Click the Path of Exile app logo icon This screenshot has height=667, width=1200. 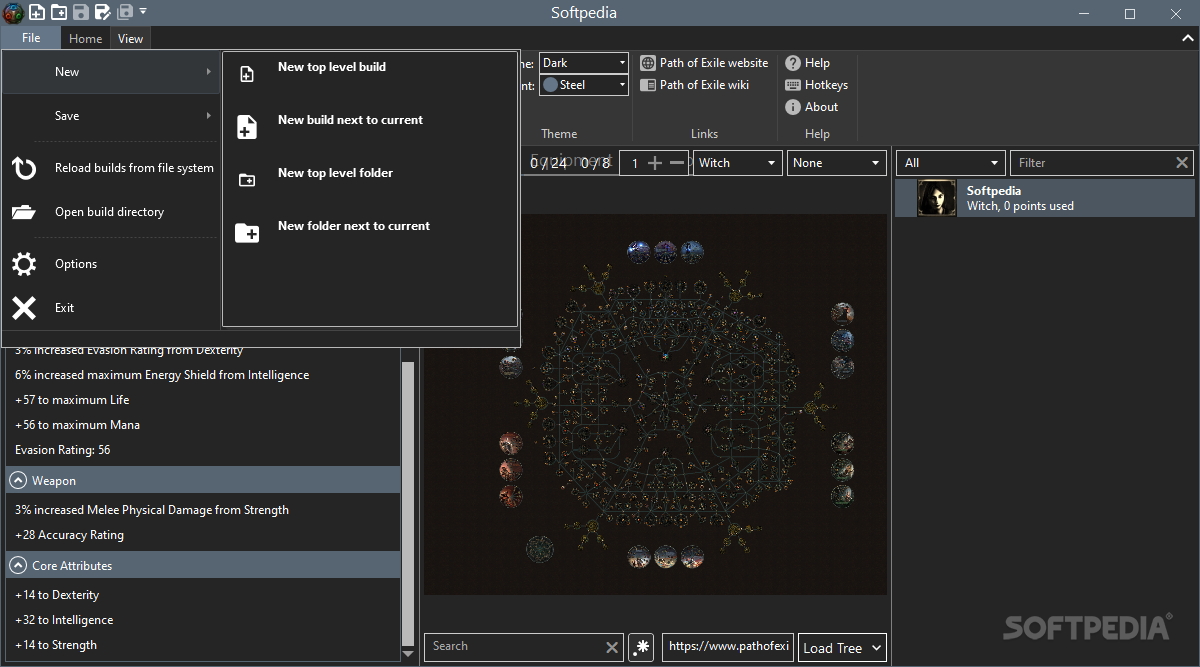pyautogui.click(x=13, y=13)
